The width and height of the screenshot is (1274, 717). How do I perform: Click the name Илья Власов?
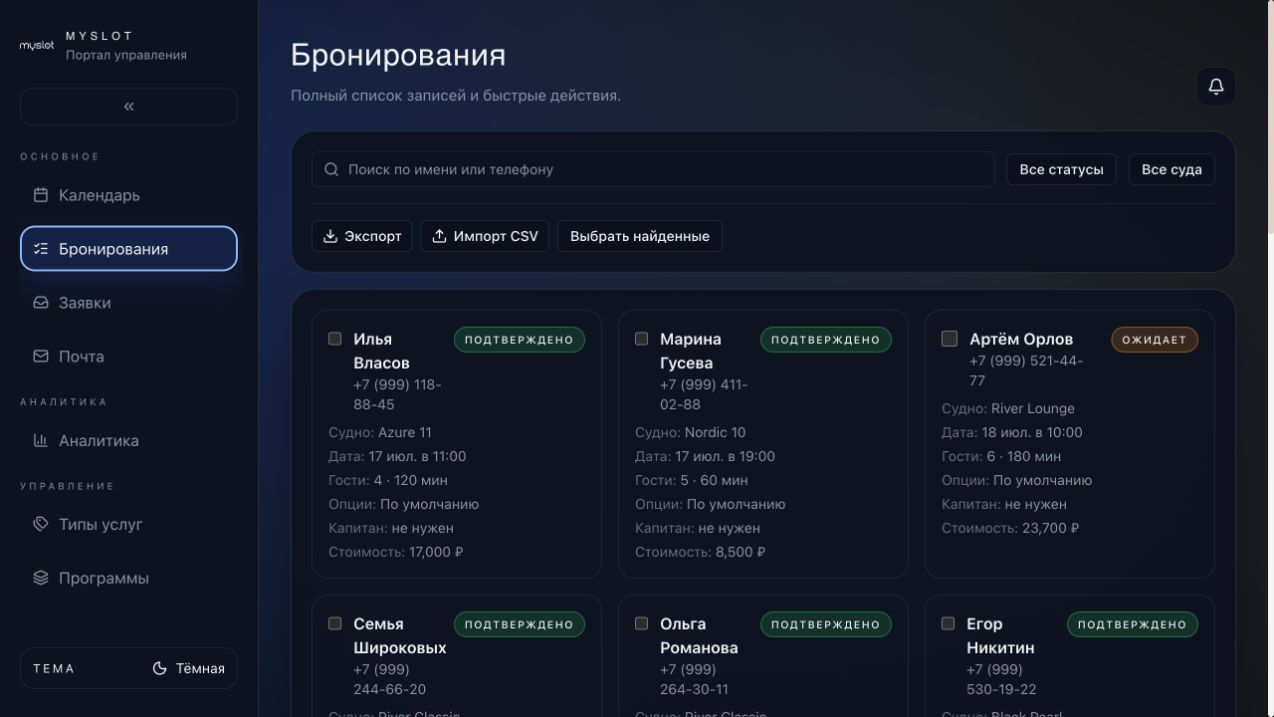(381, 351)
